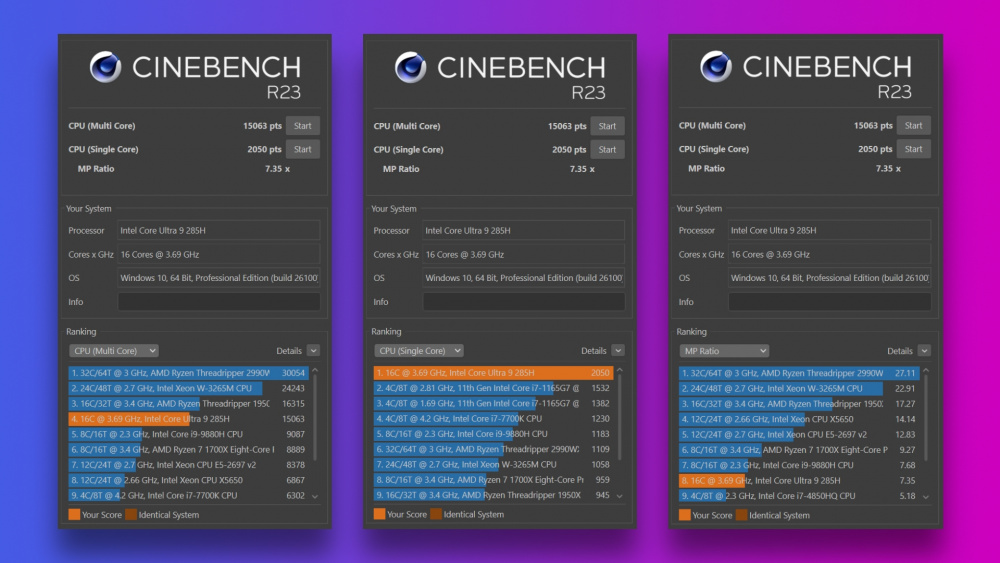Open the CPU (Multi Core) ranking dropdown
The image size is (1000, 563).
click(114, 351)
